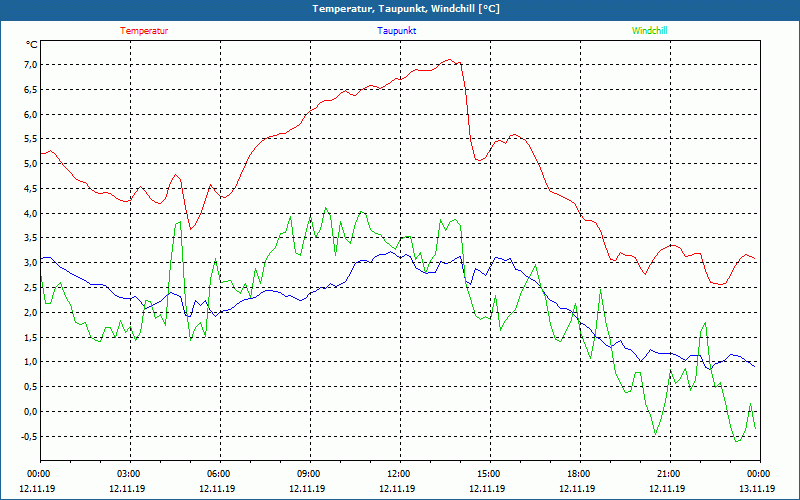The image size is (800, 500).
Task: Click the red Temperatur legend label
Action: [144, 31]
